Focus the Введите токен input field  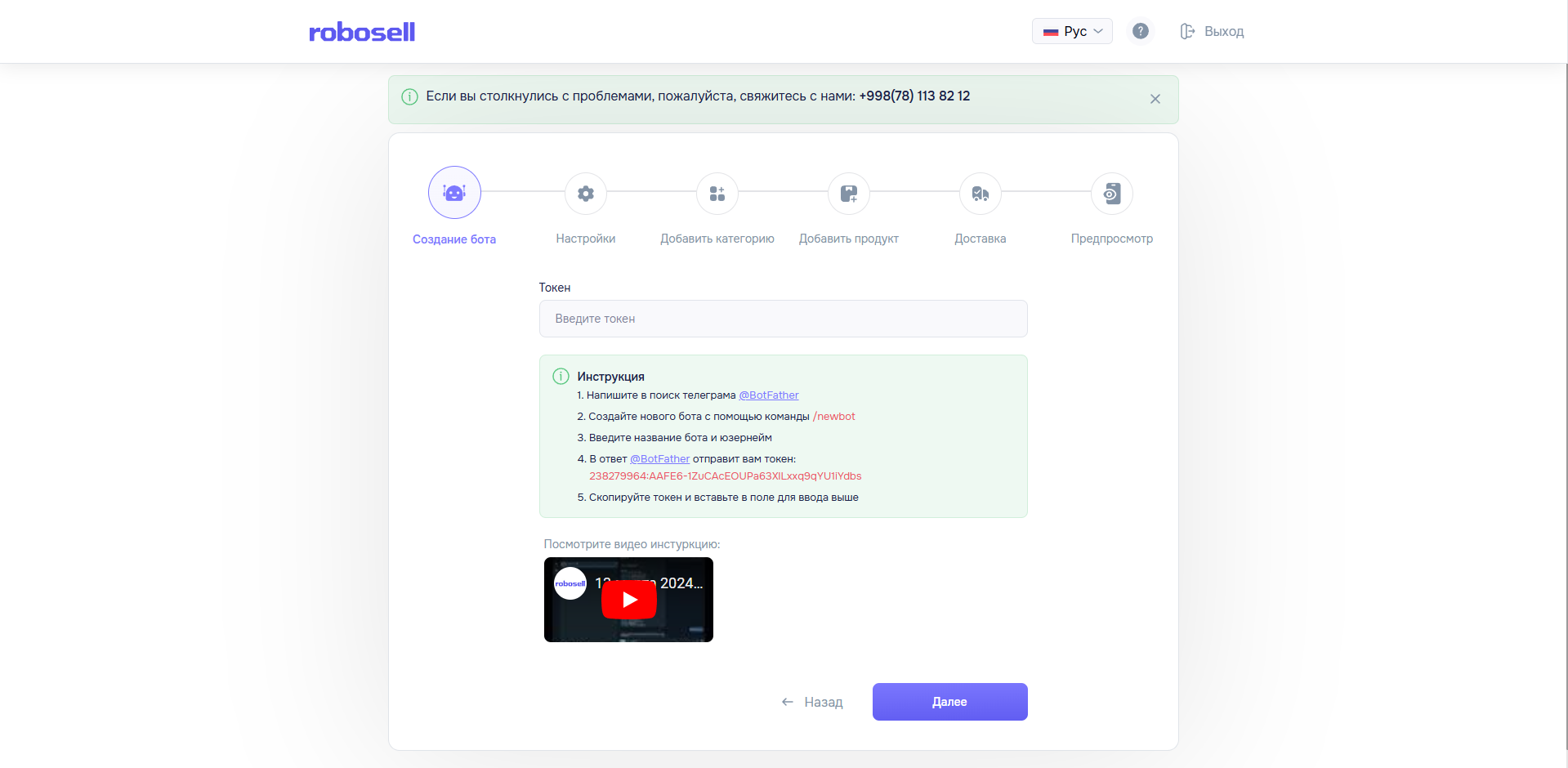pos(783,319)
